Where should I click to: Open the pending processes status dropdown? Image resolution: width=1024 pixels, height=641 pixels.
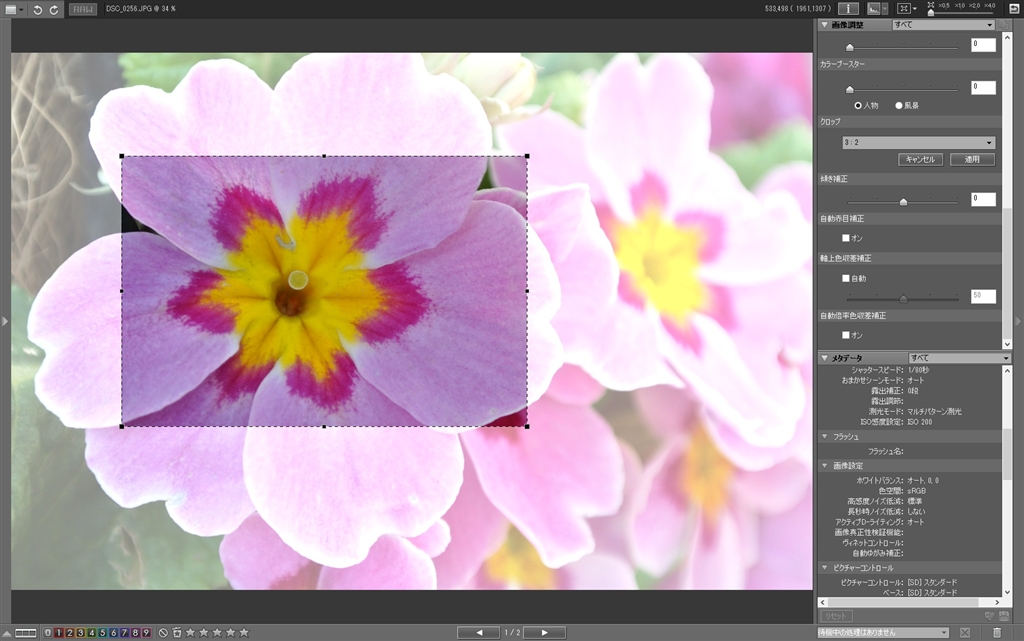point(883,633)
